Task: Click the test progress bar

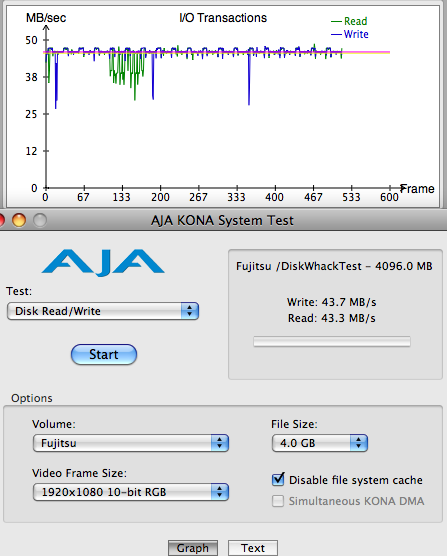Action: click(332, 341)
